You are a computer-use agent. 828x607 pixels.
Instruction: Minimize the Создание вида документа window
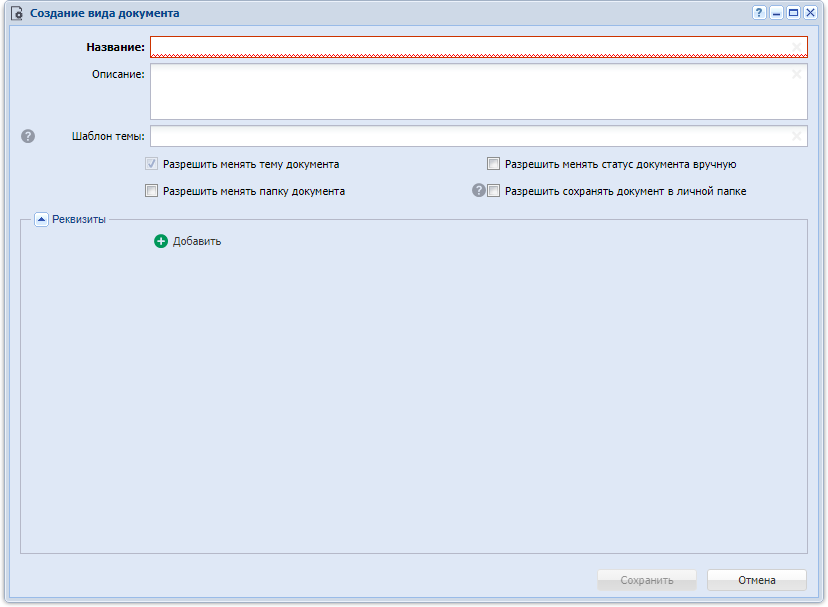(776, 13)
